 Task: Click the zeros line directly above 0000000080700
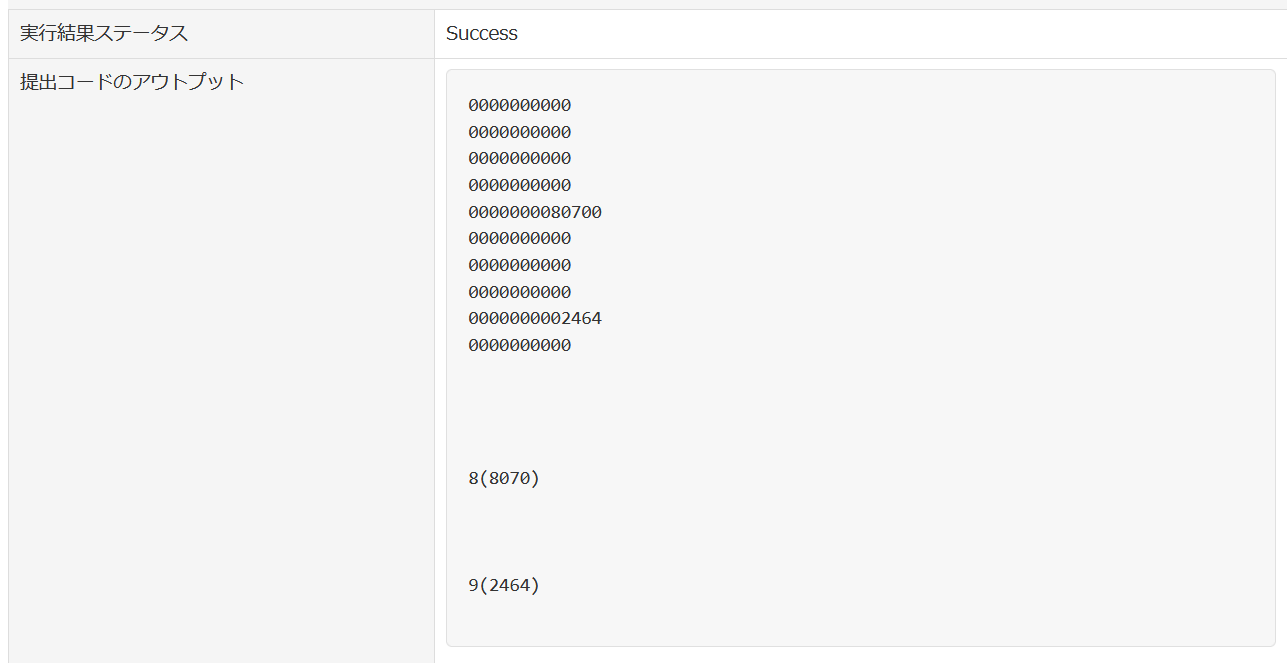(x=519, y=186)
